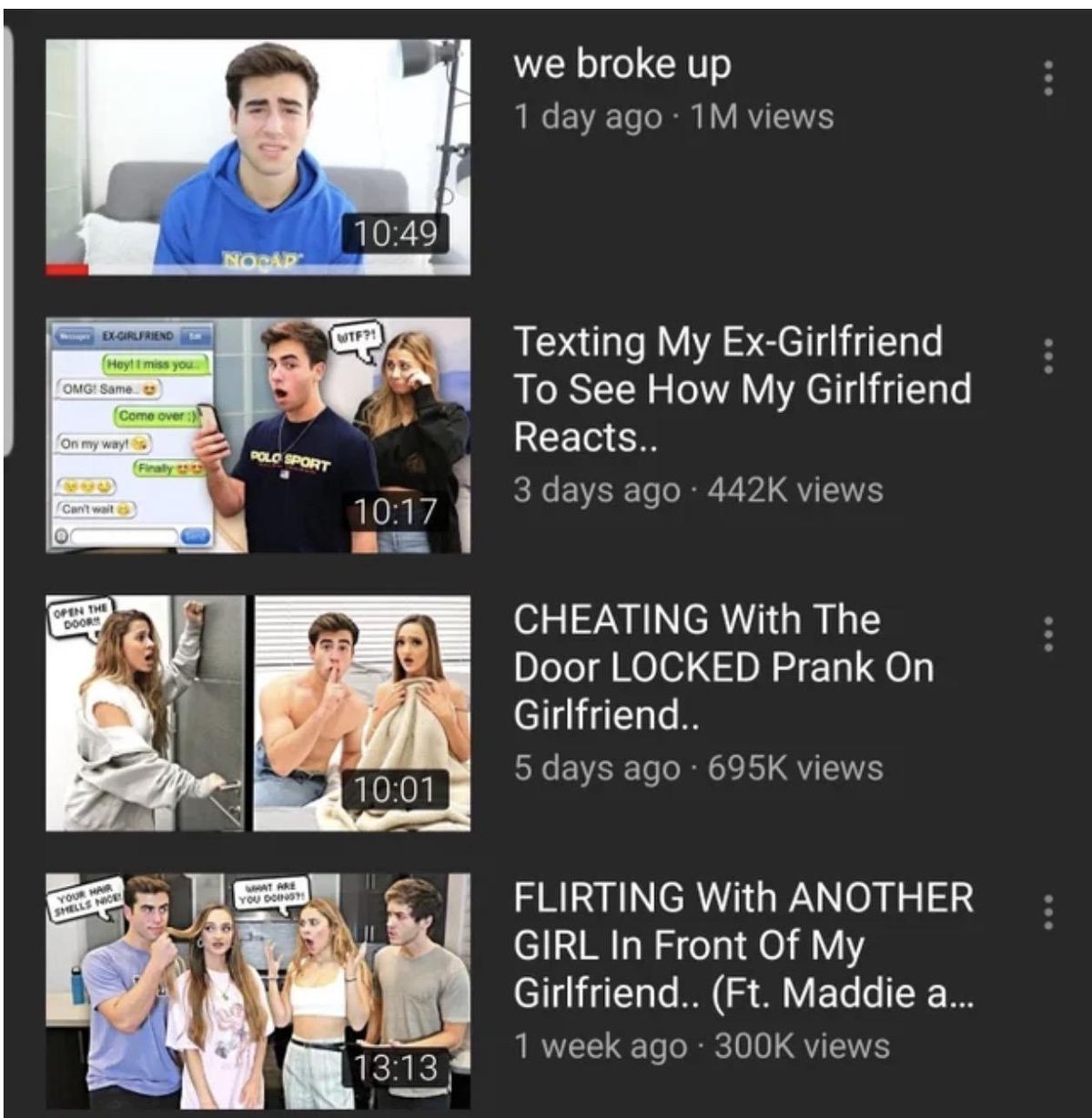Click the 'we broke up' title
Image resolution: width=1092 pixels, height=1118 pixels.
tap(622, 65)
